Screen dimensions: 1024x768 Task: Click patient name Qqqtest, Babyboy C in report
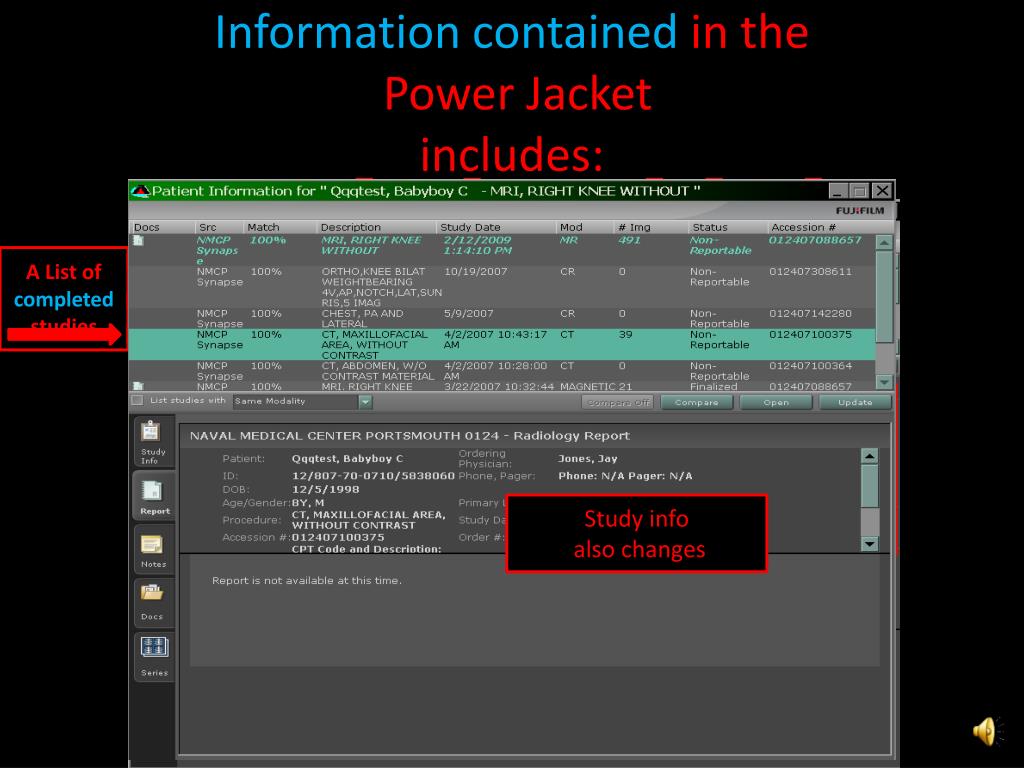coord(347,458)
